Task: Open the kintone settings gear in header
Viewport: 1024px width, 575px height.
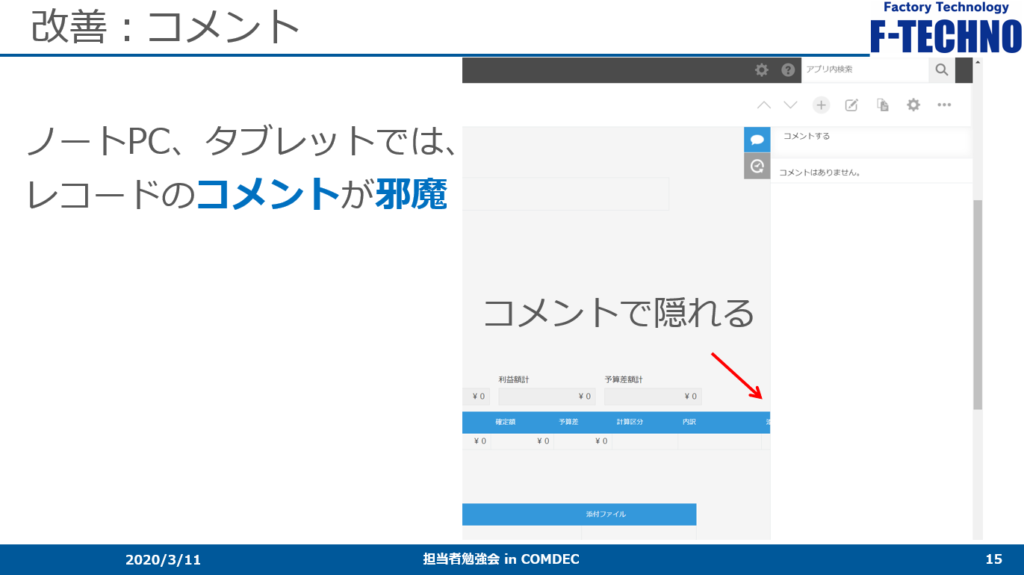Action: [762, 70]
